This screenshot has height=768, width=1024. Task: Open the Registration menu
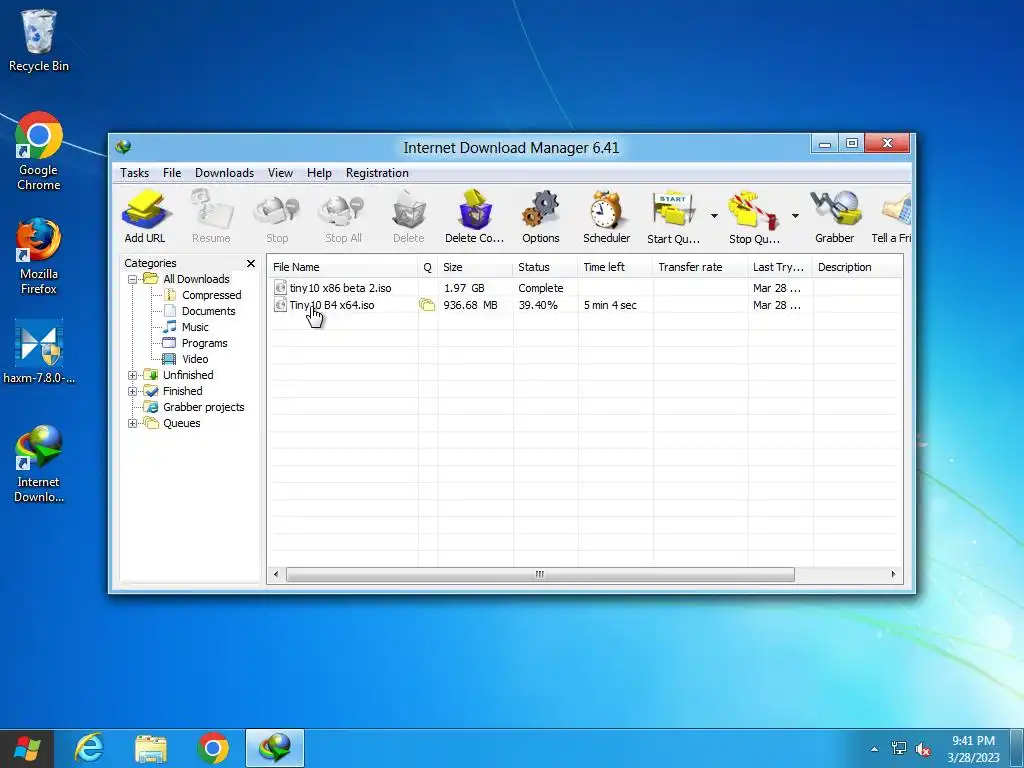(377, 173)
